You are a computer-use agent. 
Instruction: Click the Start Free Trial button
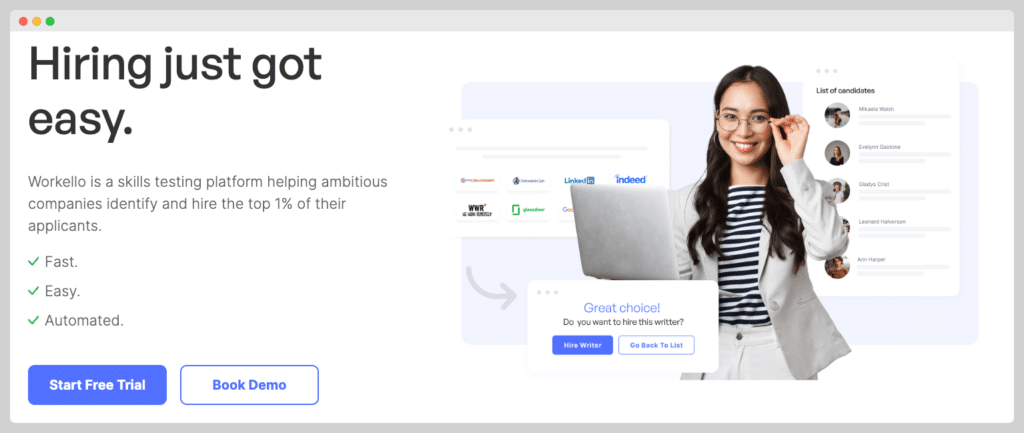tap(97, 385)
